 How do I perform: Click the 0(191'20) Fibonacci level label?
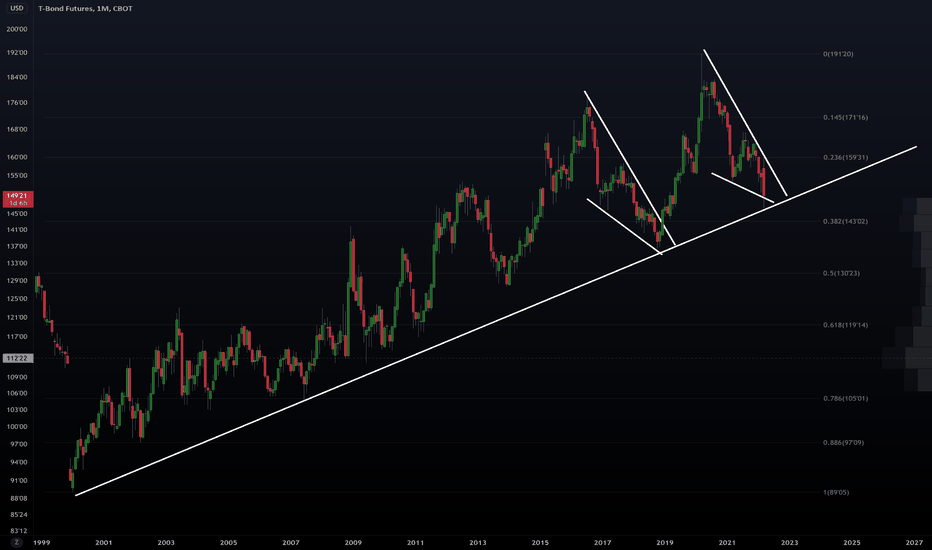[x=838, y=54]
